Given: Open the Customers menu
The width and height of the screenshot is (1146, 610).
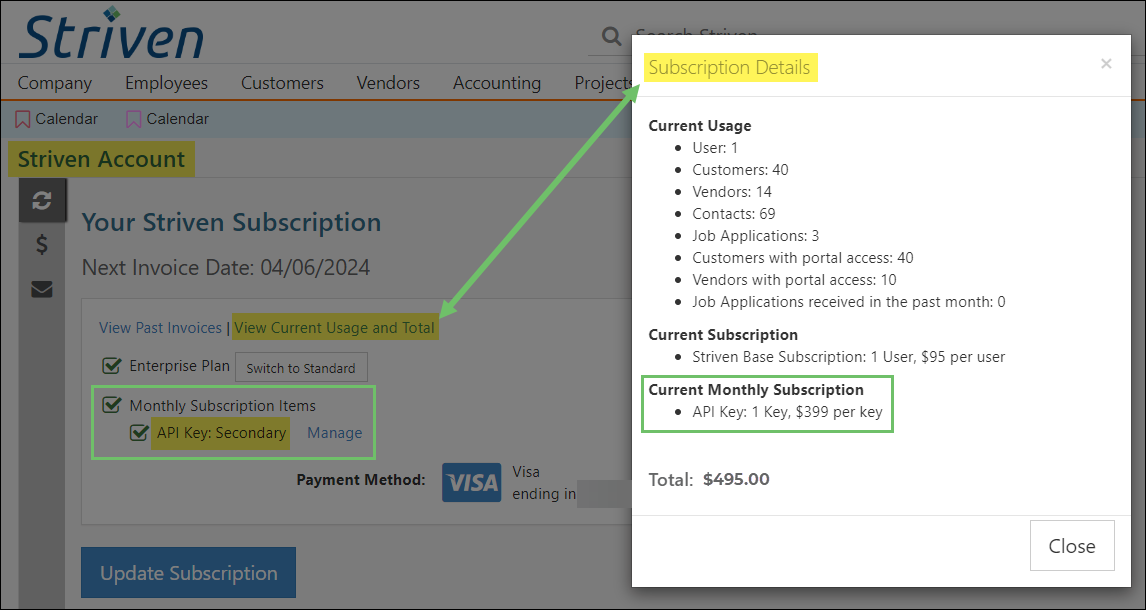Looking at the screenshot, I should [282, 83].
